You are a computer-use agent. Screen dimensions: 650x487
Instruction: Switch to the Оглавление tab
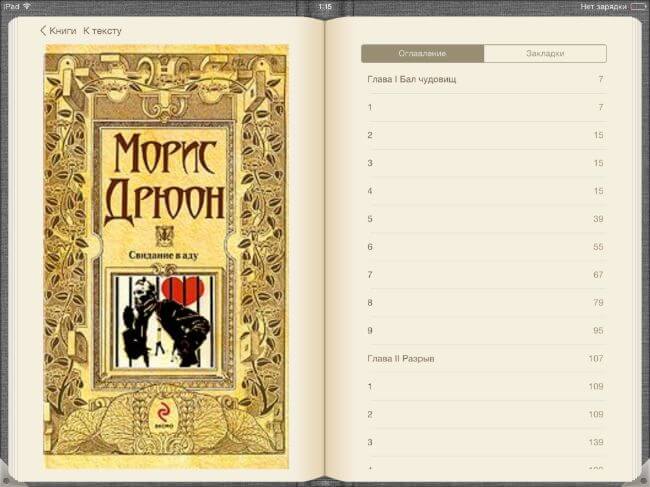pos(422,53)
